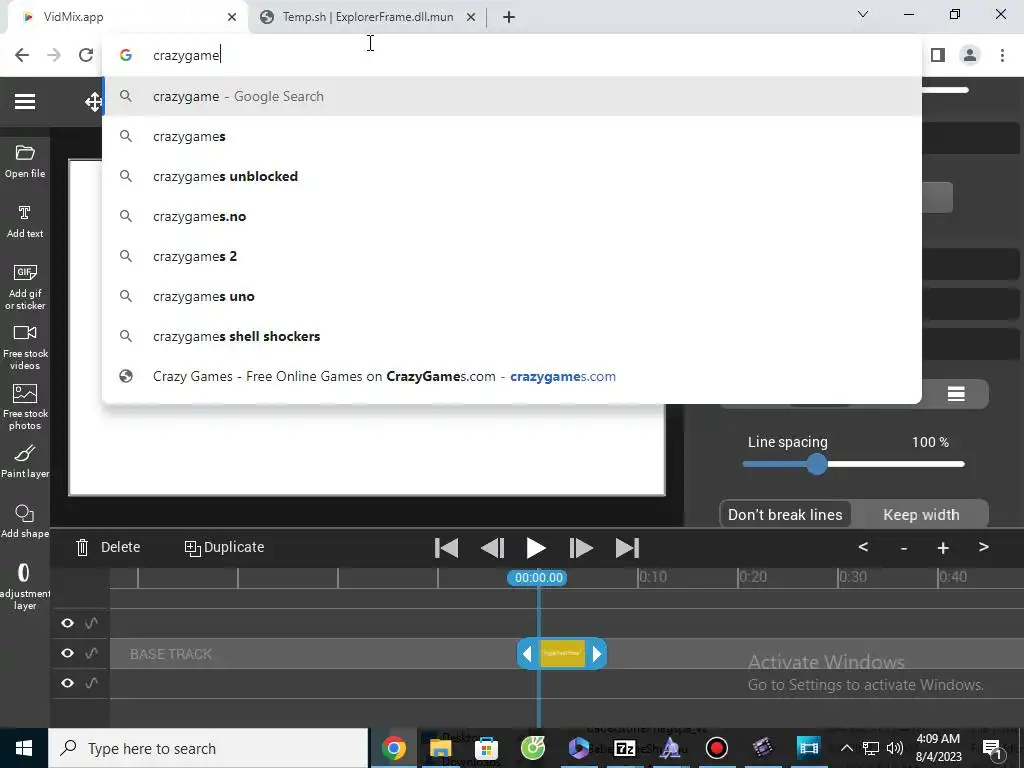Open the tab search dropdown chevron
Image resolution: width=1024 pixels, height=768 pixels.
[863, 14]
